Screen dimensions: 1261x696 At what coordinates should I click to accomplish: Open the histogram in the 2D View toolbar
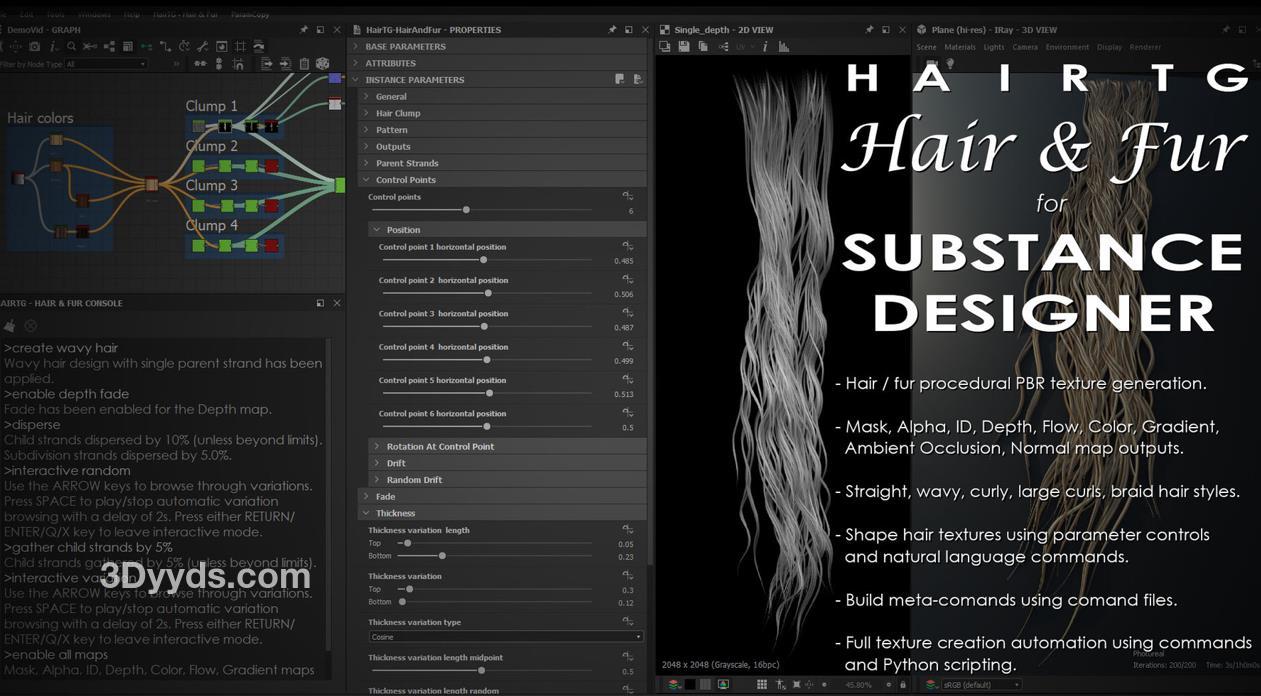click(784, 47)
